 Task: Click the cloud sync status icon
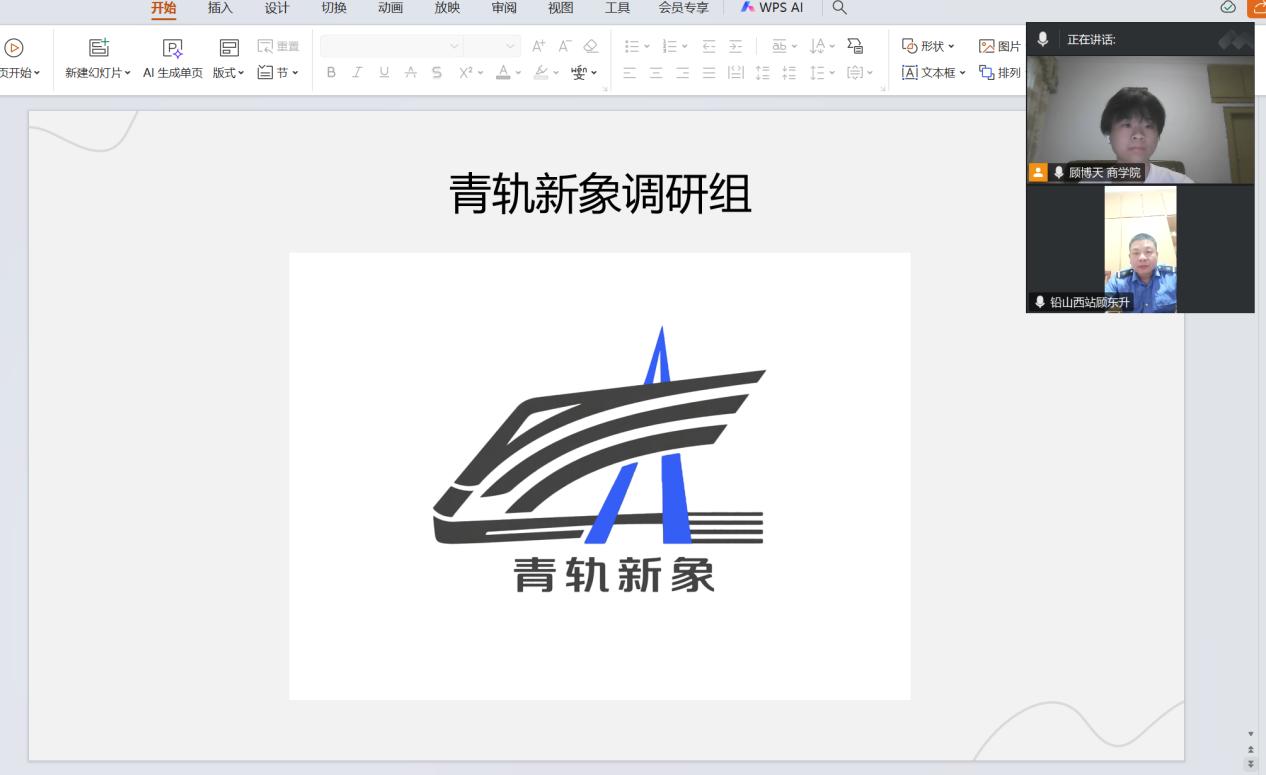(x=1228, y=8)
